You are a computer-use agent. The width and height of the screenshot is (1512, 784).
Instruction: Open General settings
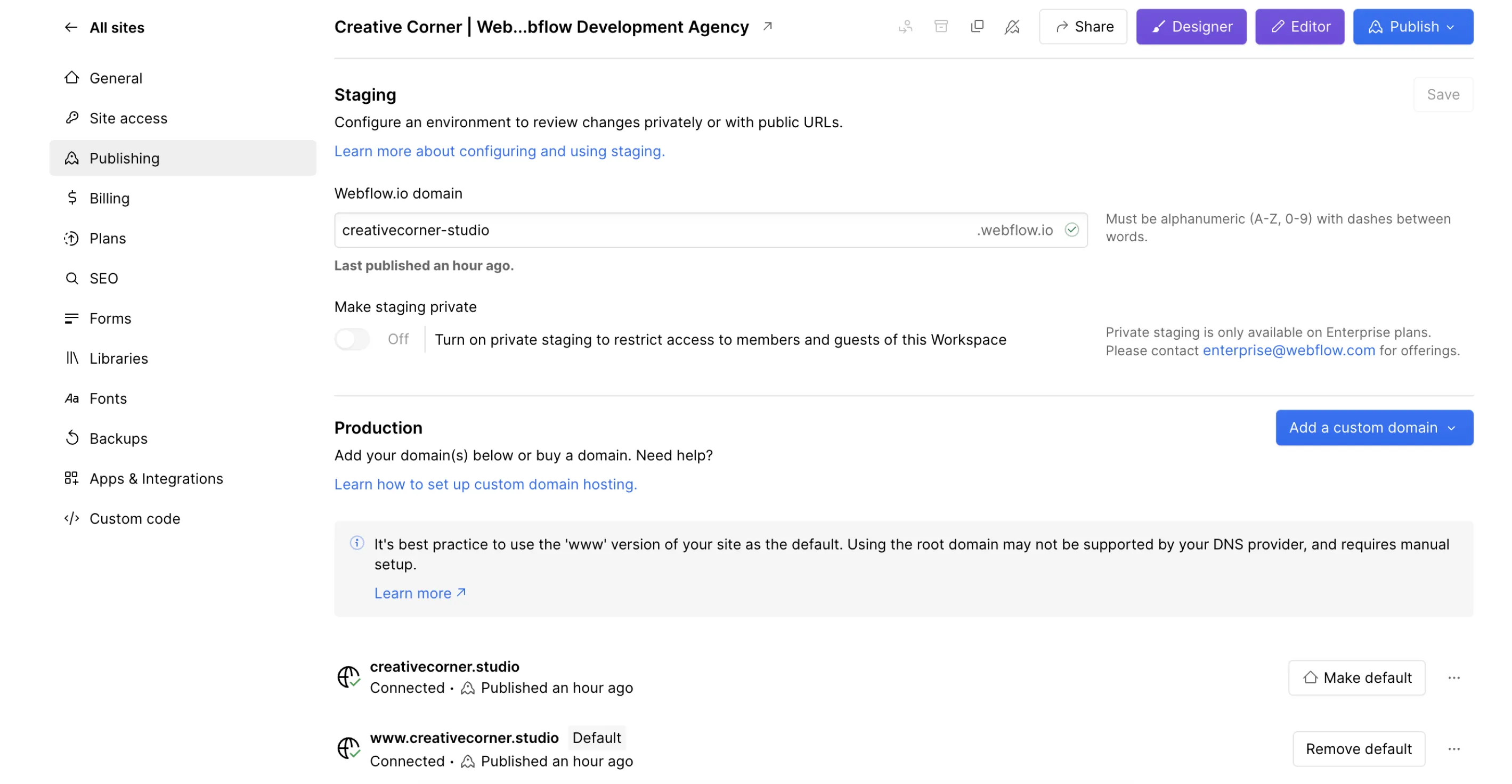(x=183, y=77)
